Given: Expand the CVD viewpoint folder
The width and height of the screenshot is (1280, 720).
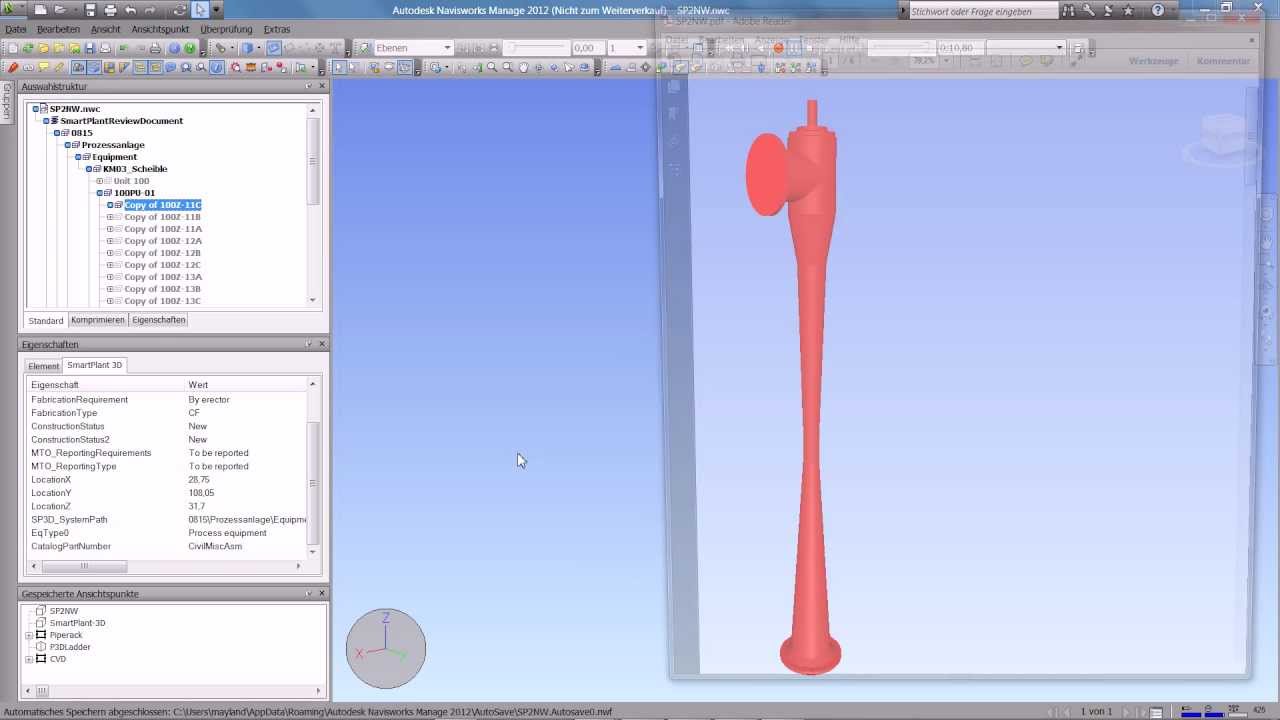Looking at the screenshot, I should coord(29,659).
